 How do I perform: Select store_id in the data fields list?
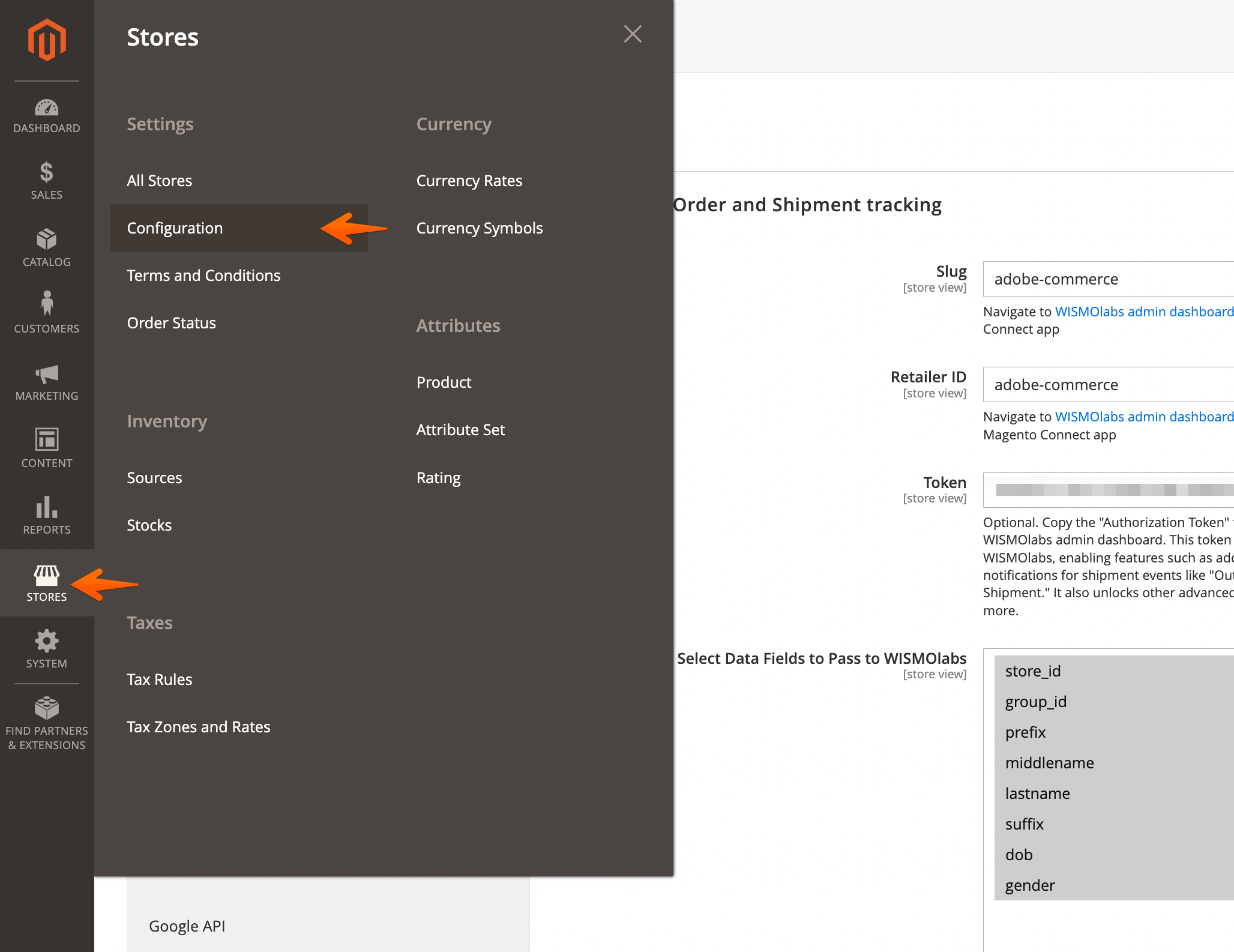[1032, 670]
